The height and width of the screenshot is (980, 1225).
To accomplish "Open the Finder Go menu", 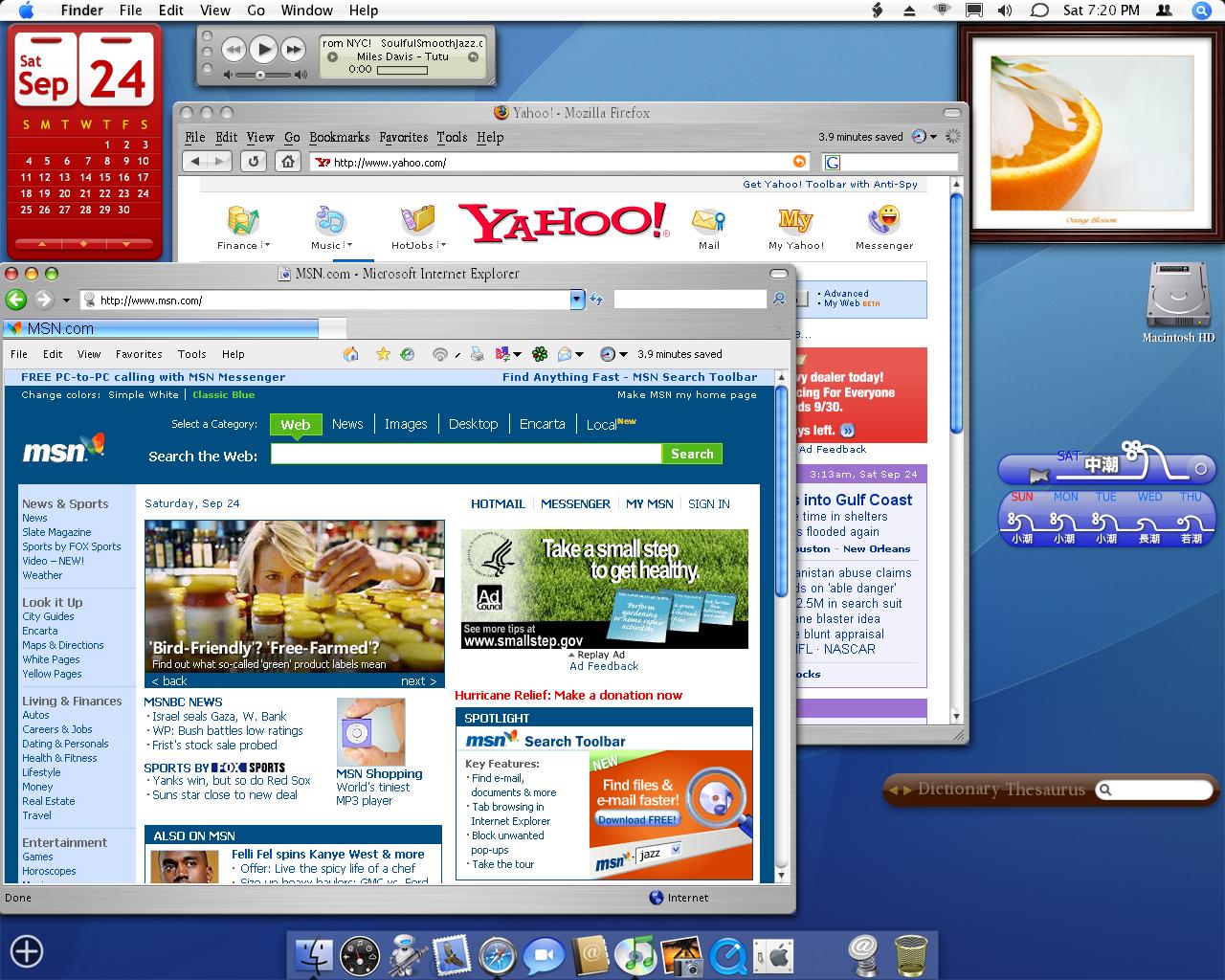I will coord(256,11).
